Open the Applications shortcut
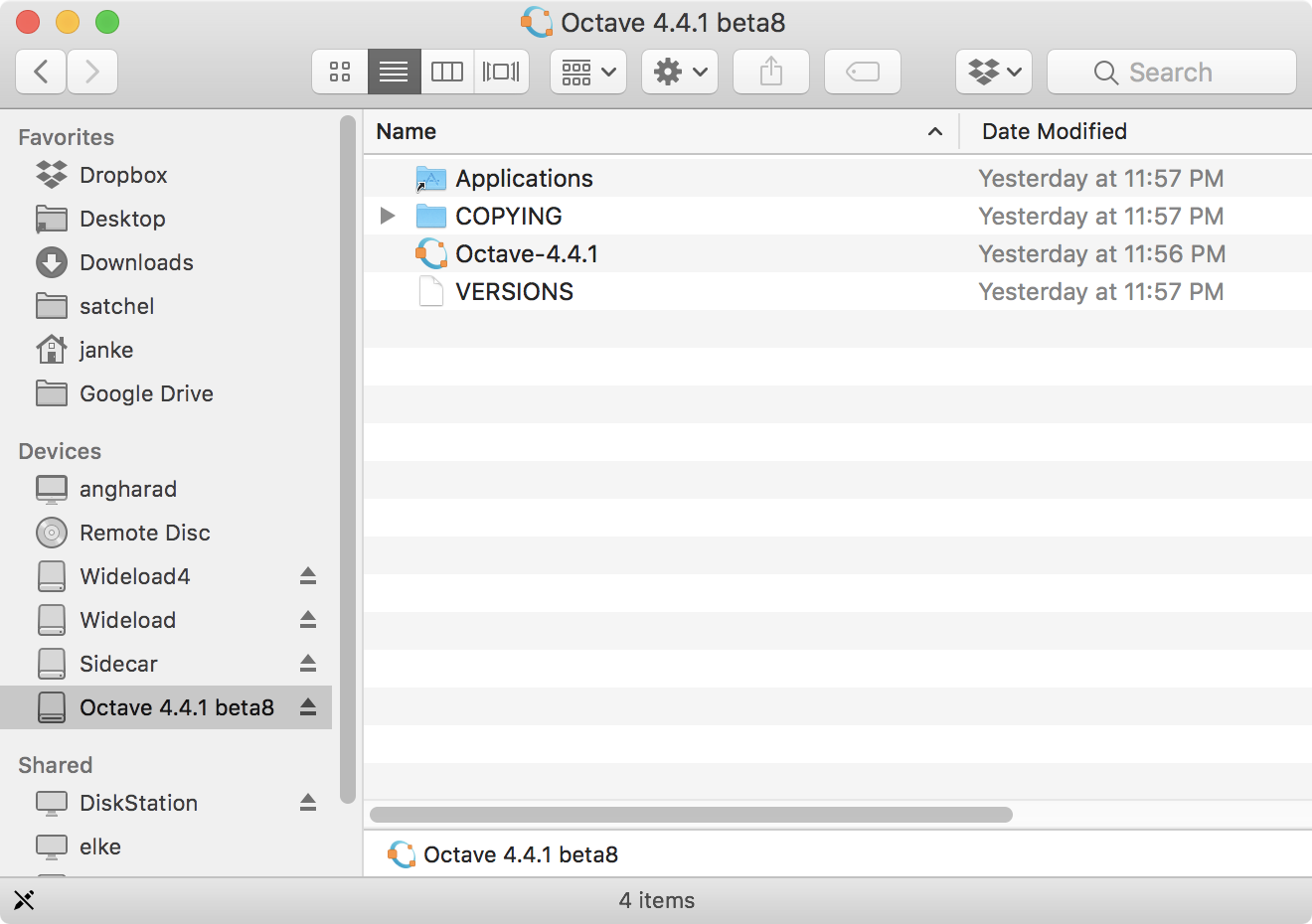1312x924 pixels. click(524, 178)
